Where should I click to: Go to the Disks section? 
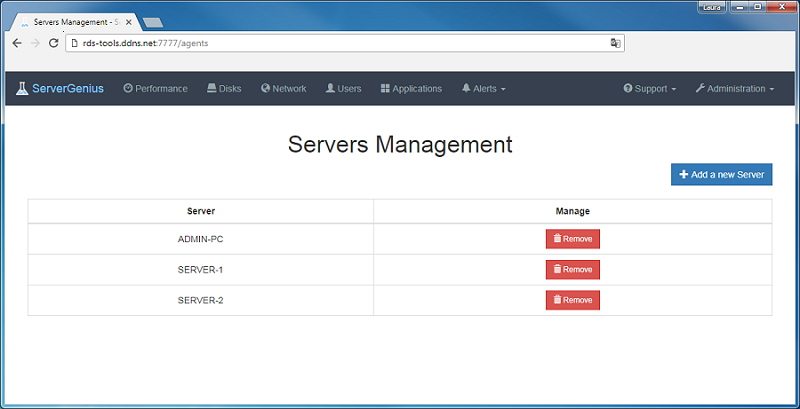click(x=224, y=89)
